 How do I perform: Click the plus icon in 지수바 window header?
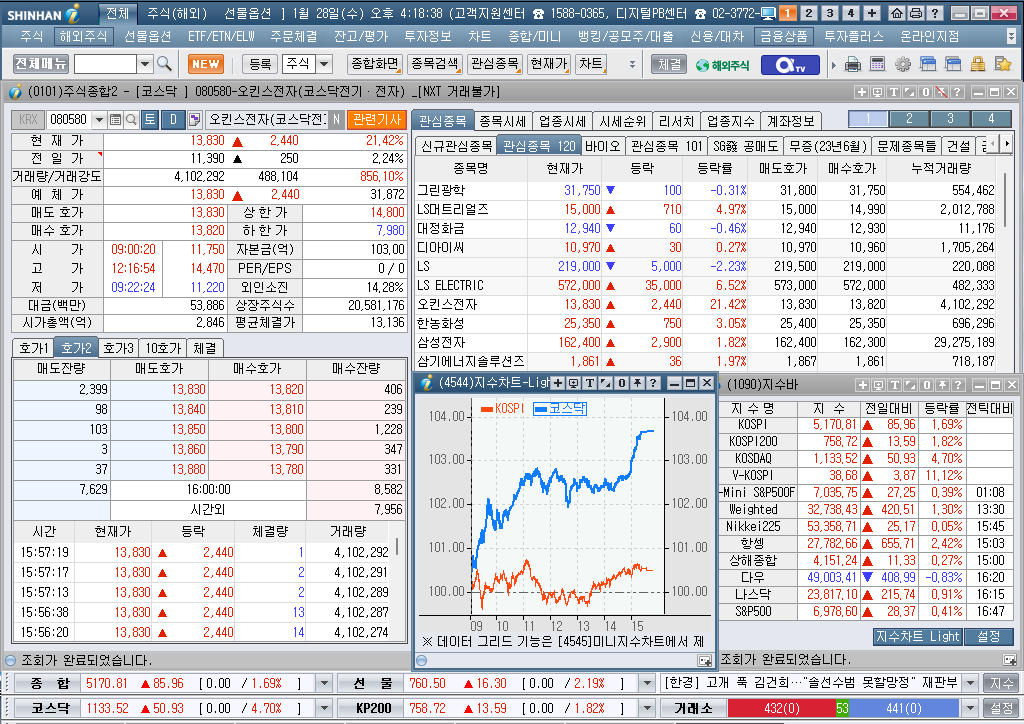click(862, 385)
